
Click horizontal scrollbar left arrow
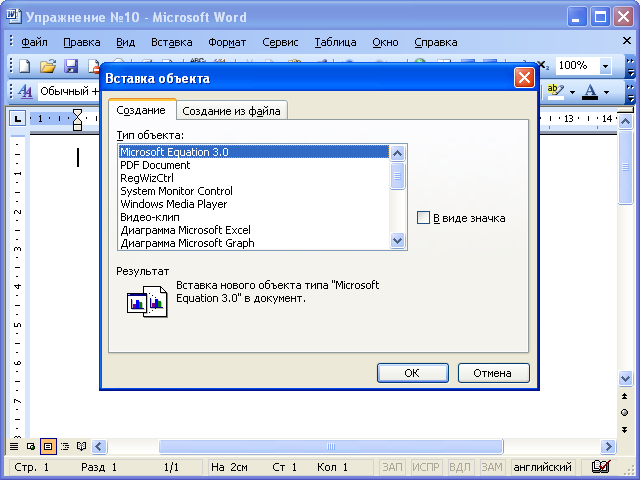coord(99,447)
